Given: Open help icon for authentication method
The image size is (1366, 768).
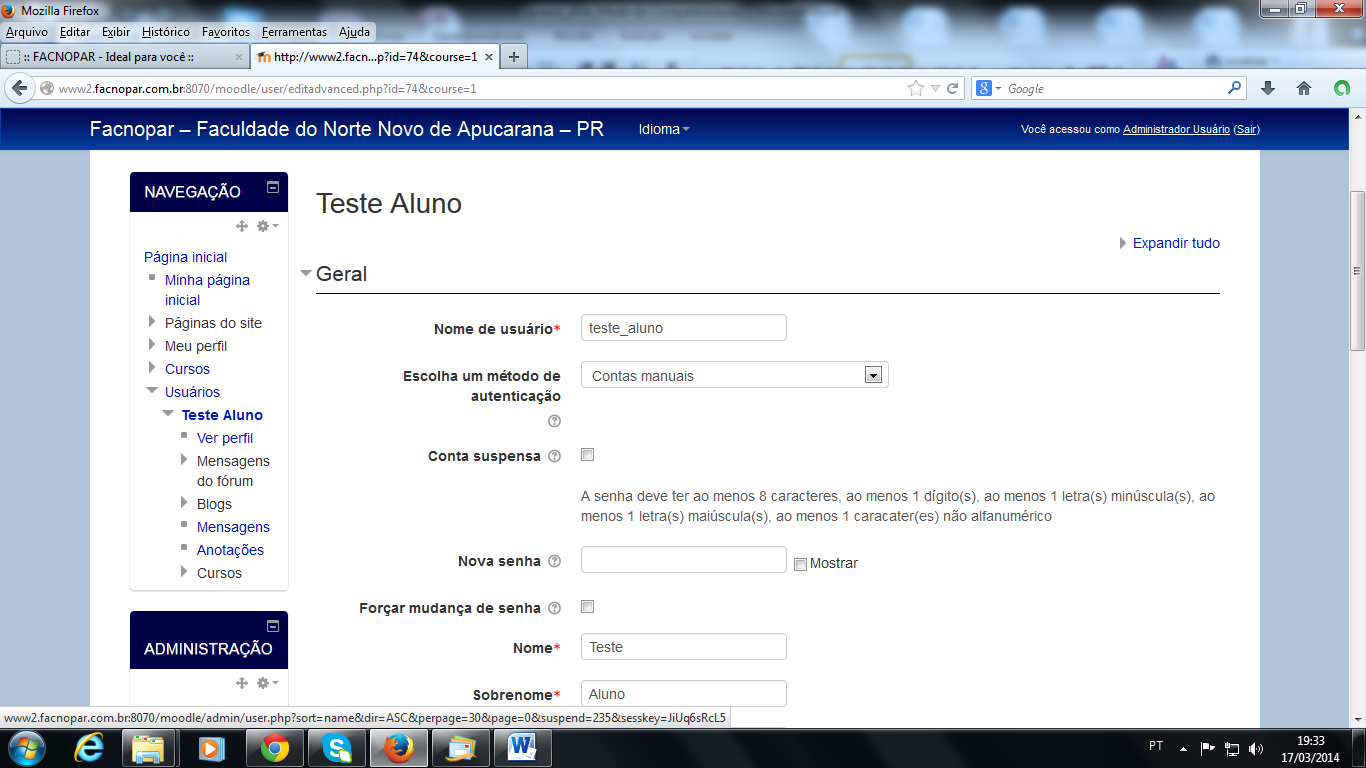Looking at the screenshot, I should click(554, 421).
